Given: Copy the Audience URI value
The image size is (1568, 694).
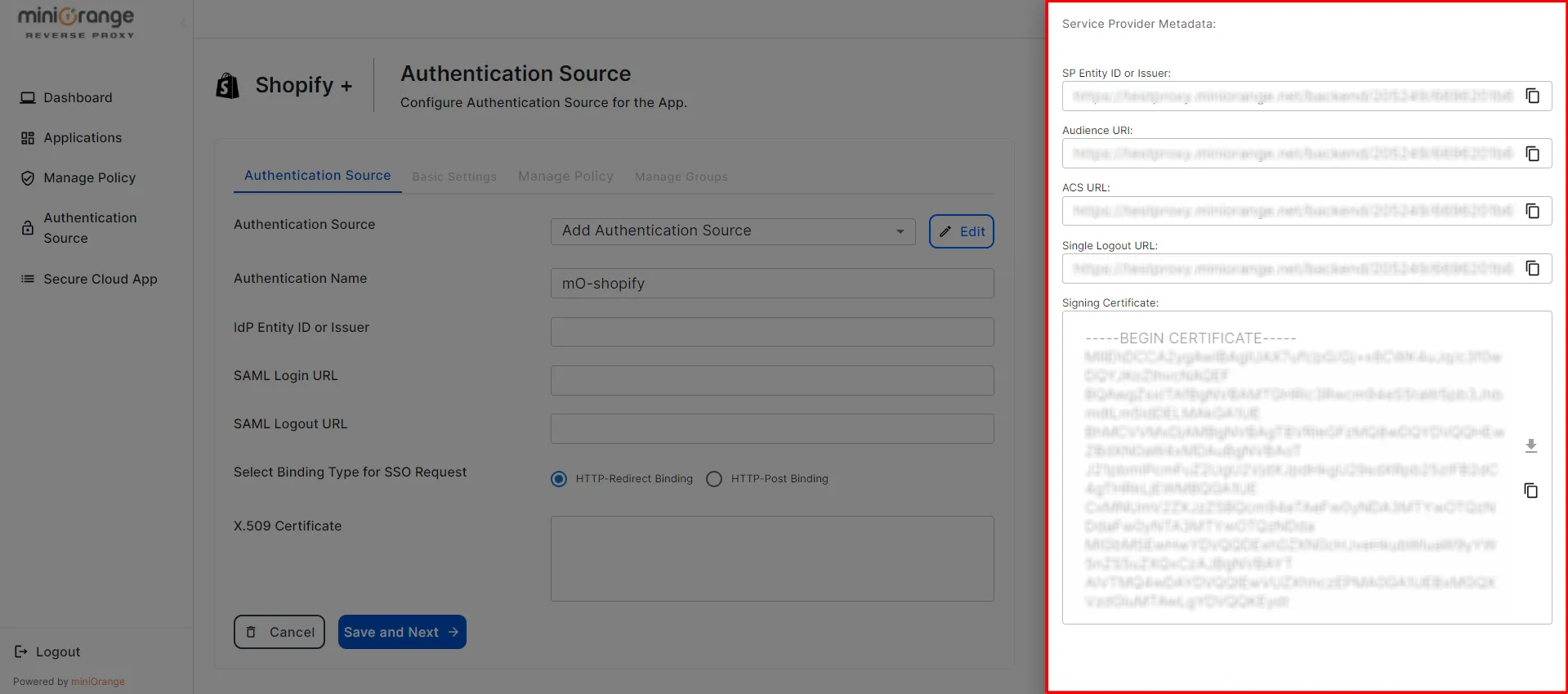Looking at the screenshot, I should [x=1533, y=154].
